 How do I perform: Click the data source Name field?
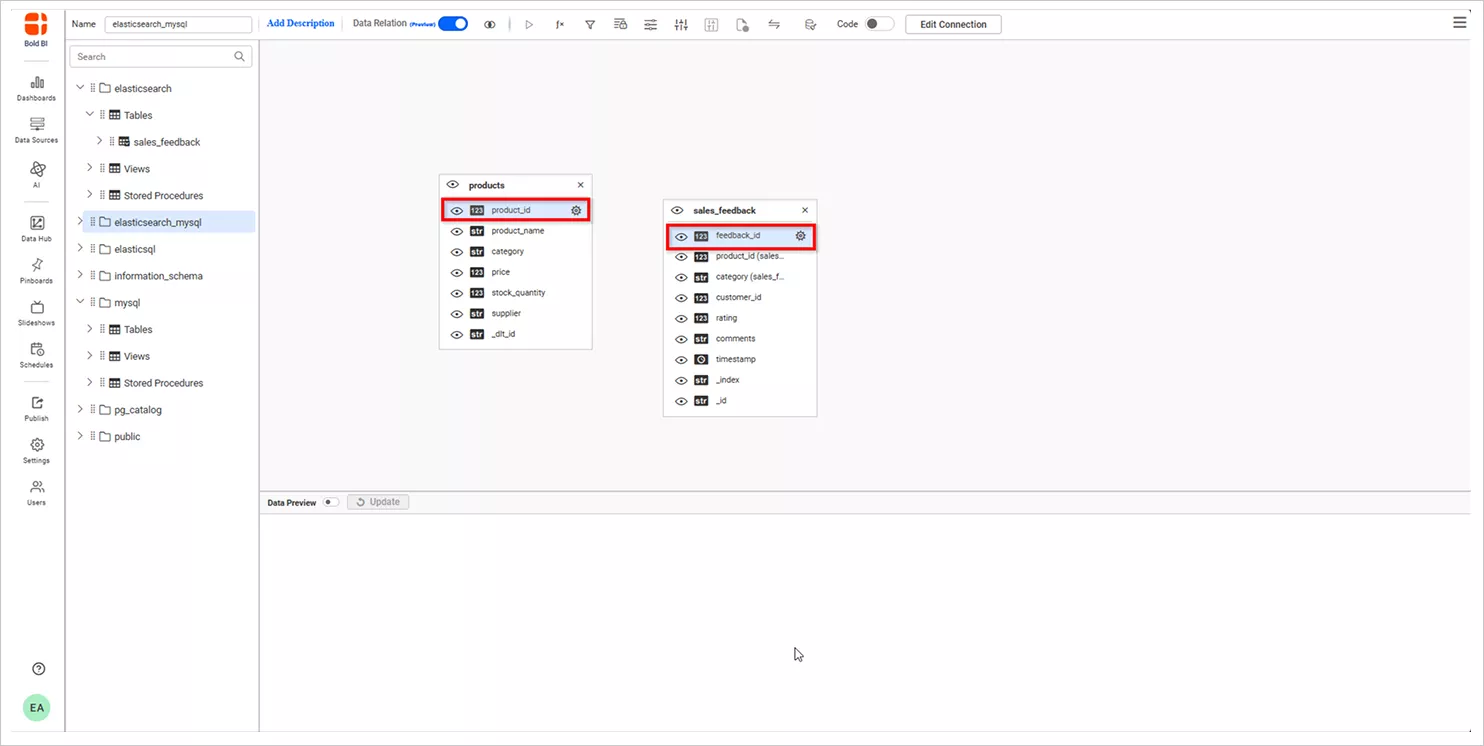[x=178, y=24]
